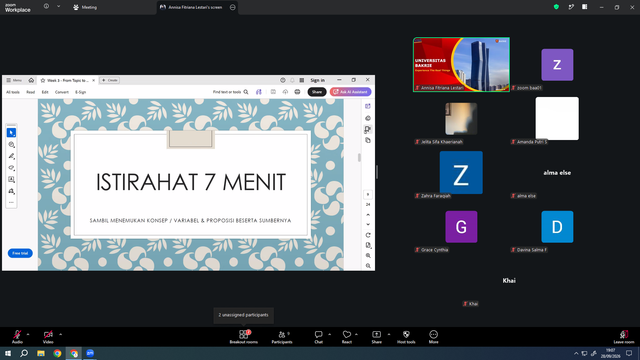This screenshot has width=640, height=360.
Task: Expand audio options arrow next to Audio
Action: (28, 334)
